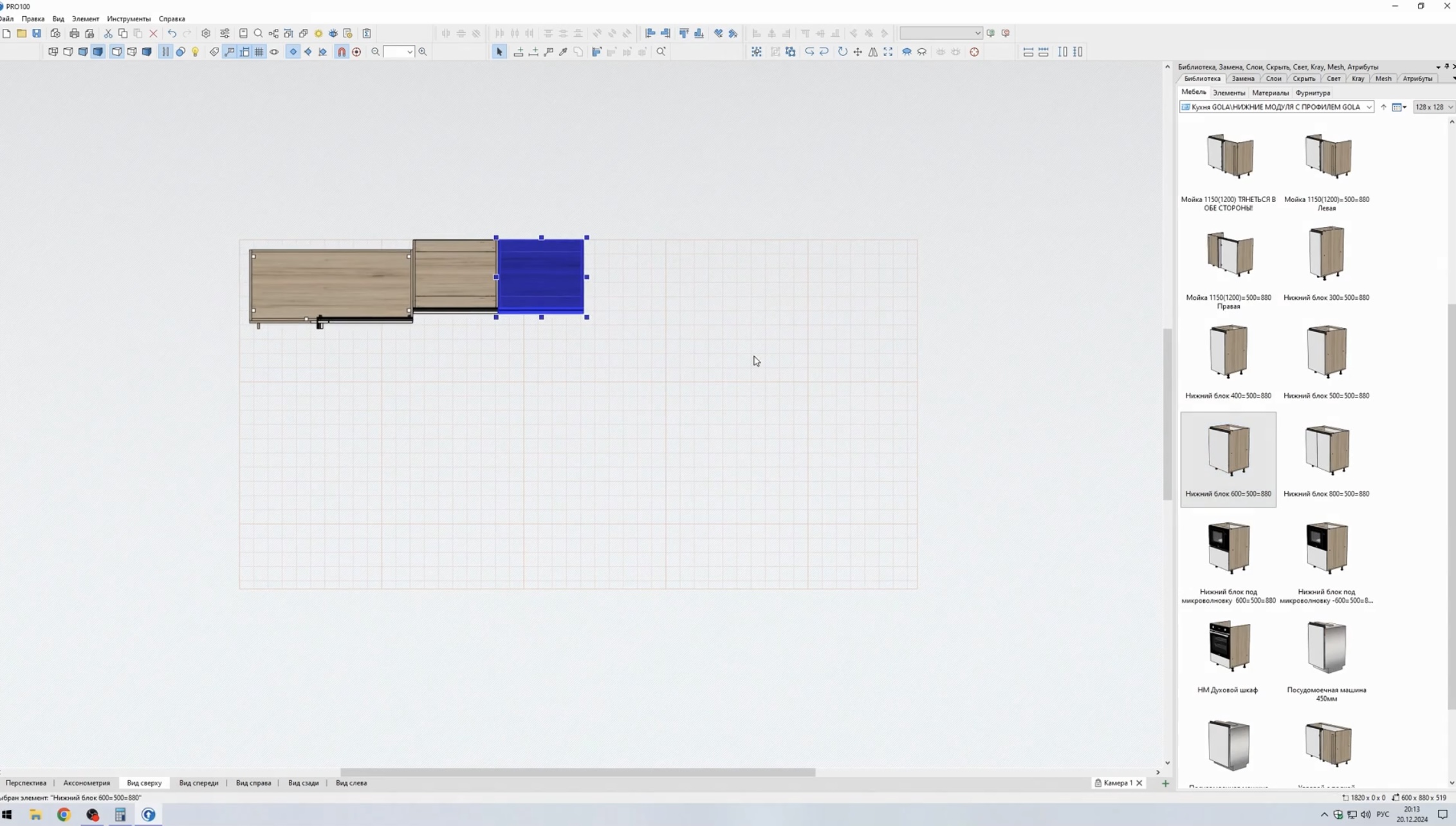Switch to Вид слева view
Viewport: 1456px width, 826px height.
click(x=351, y=783)
